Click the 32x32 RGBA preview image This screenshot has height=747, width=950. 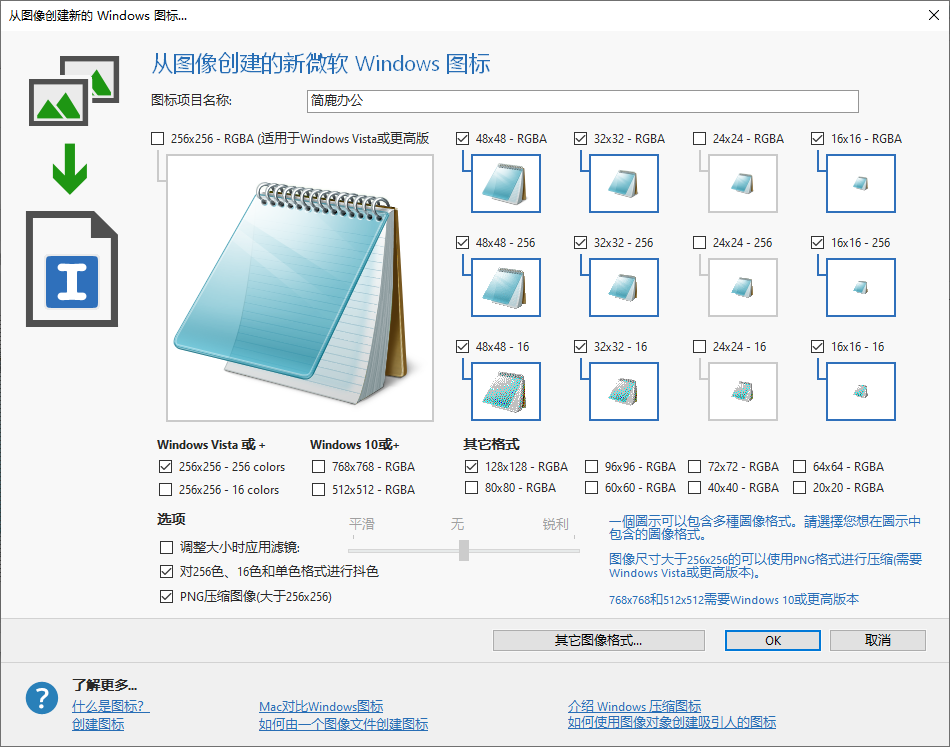(623, 183)
